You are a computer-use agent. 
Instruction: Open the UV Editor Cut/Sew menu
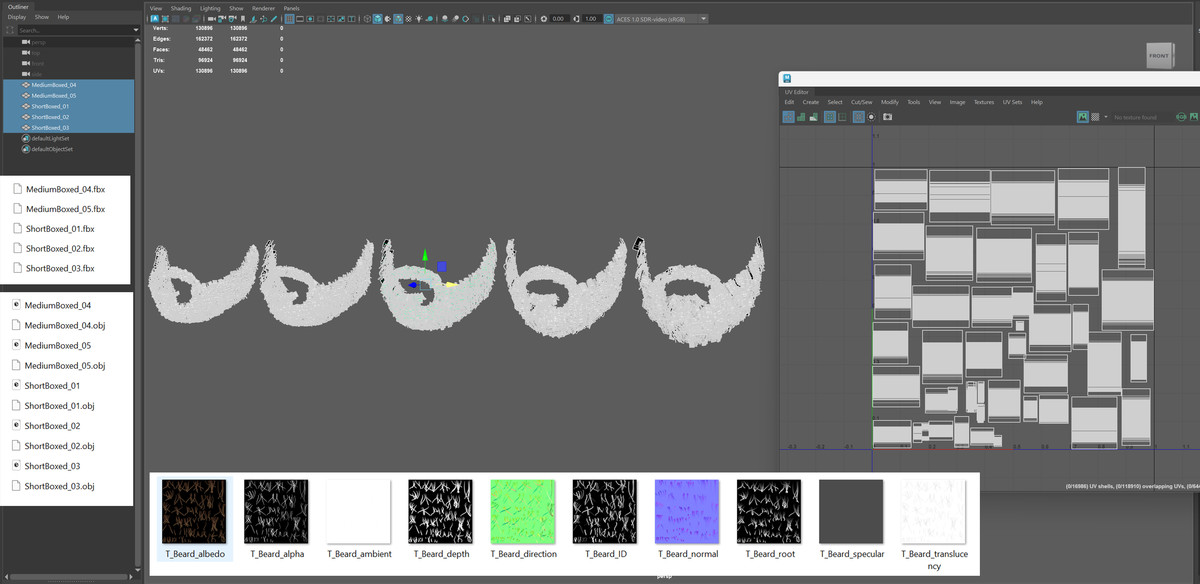862,102
